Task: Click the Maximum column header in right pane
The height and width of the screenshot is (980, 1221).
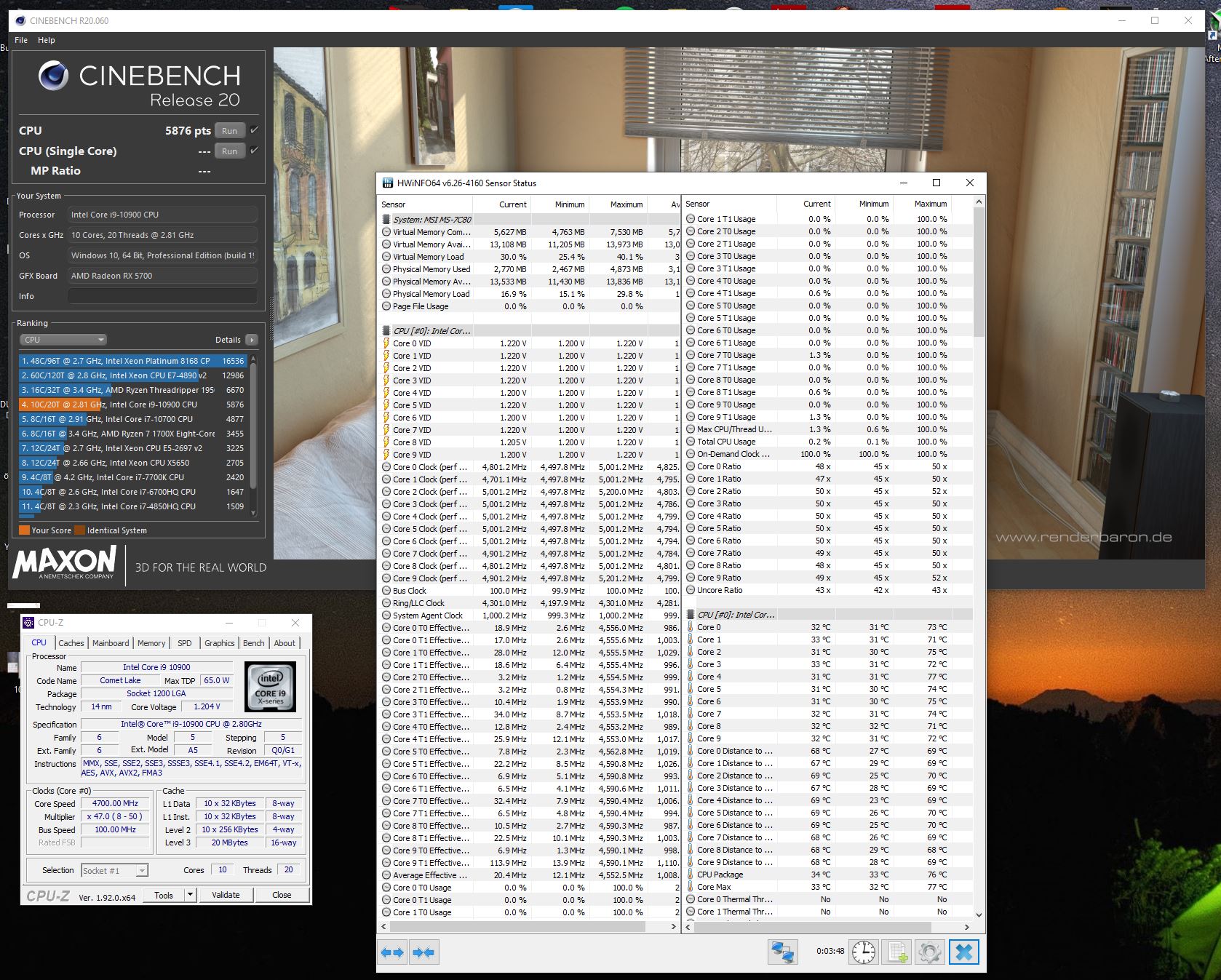Action: [x=923, y=204]
